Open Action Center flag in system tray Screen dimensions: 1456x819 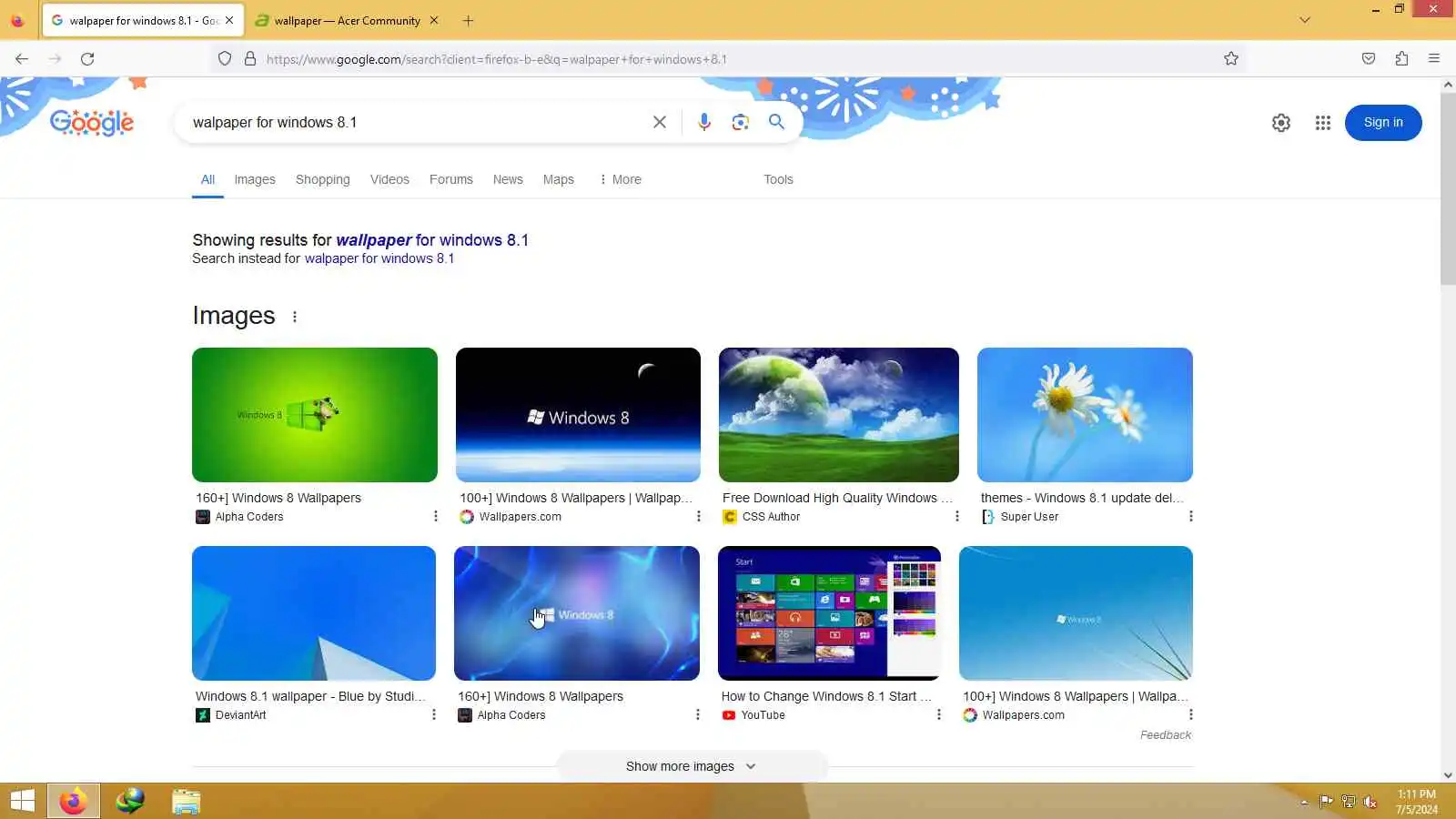click(x=1327, y=802)
